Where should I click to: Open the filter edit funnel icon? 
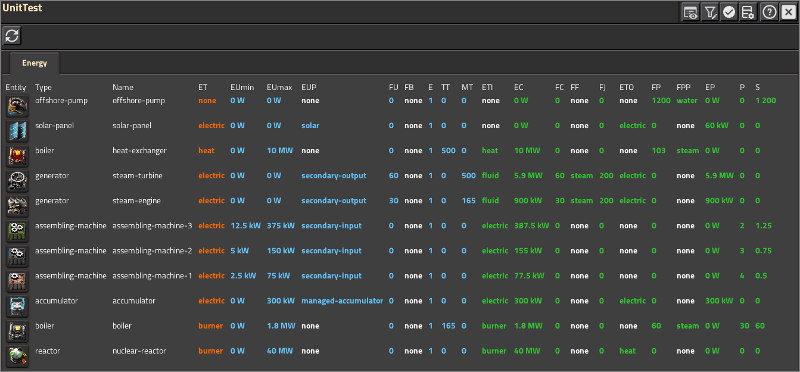[x=710, y=12]
